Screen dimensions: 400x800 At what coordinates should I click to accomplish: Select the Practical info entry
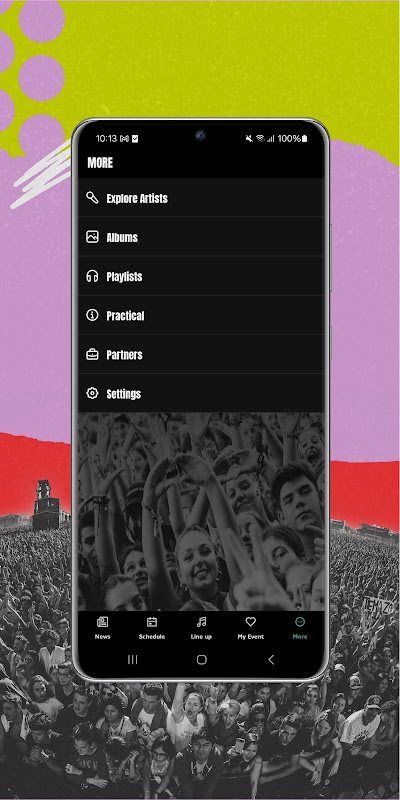click(x=201, y=315)
